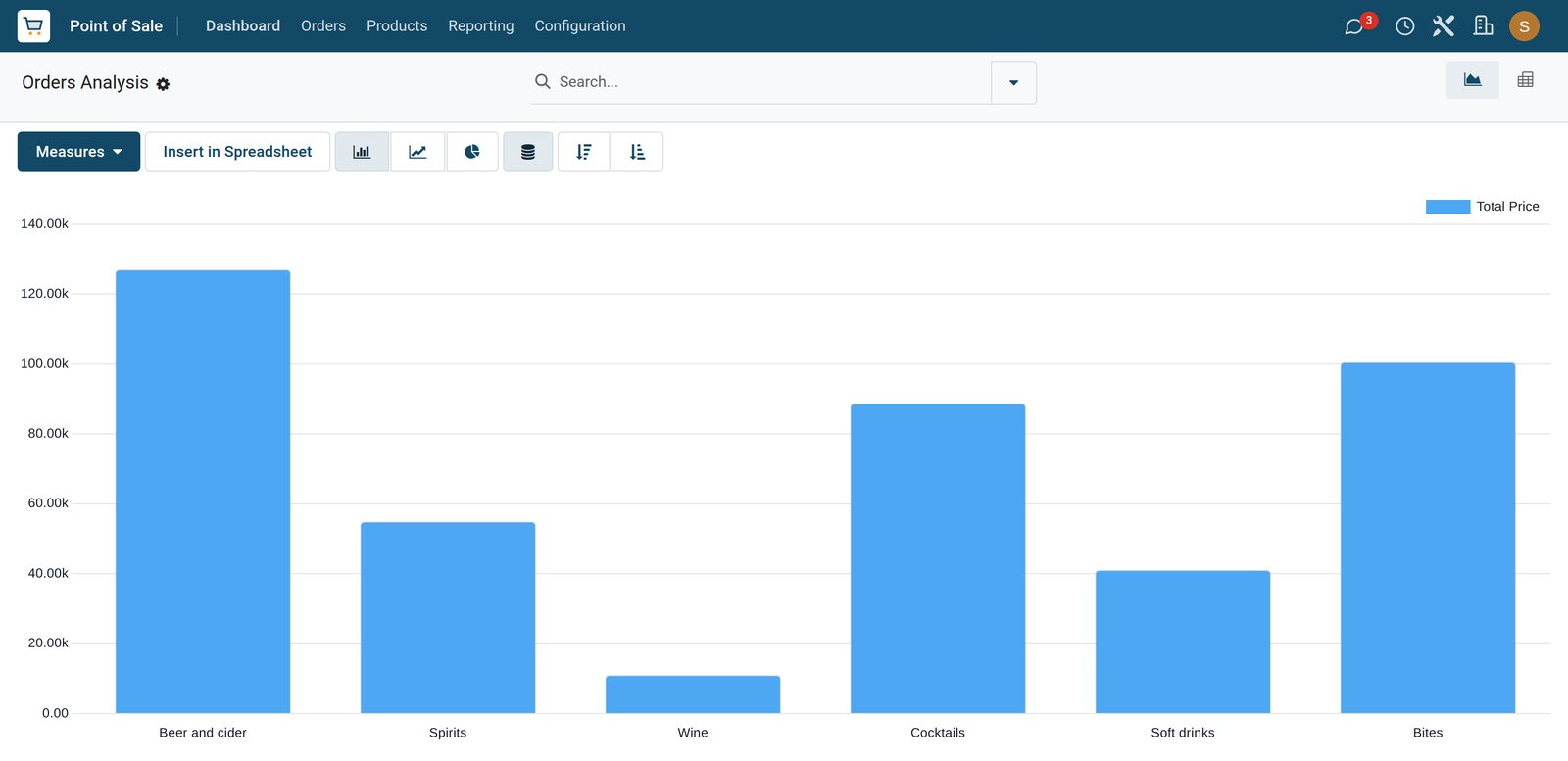Click the company building icon
The image size is (1568, 761).
click(x=1484, y=25)
